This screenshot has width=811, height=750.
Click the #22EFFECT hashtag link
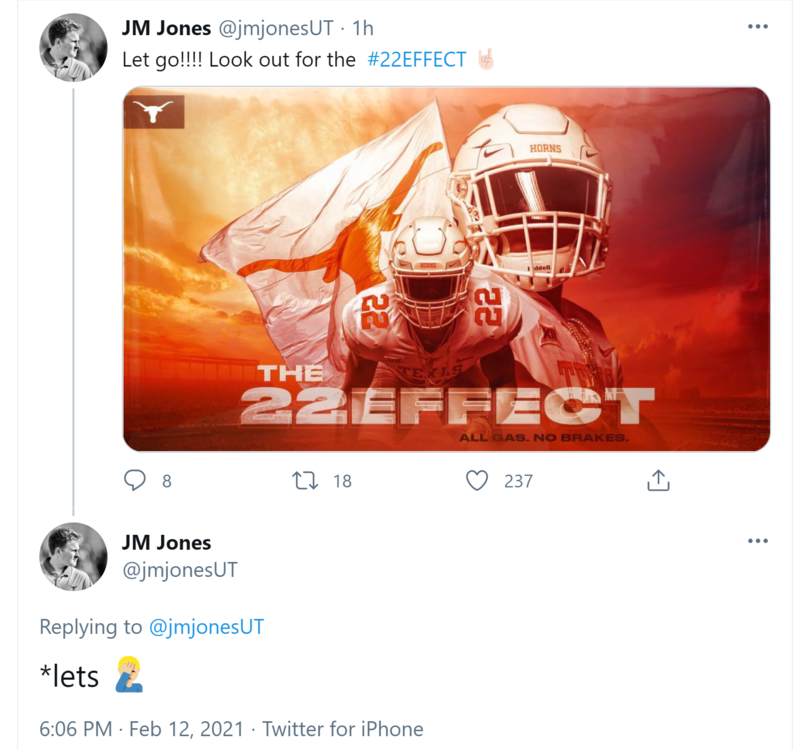point(416,59)
